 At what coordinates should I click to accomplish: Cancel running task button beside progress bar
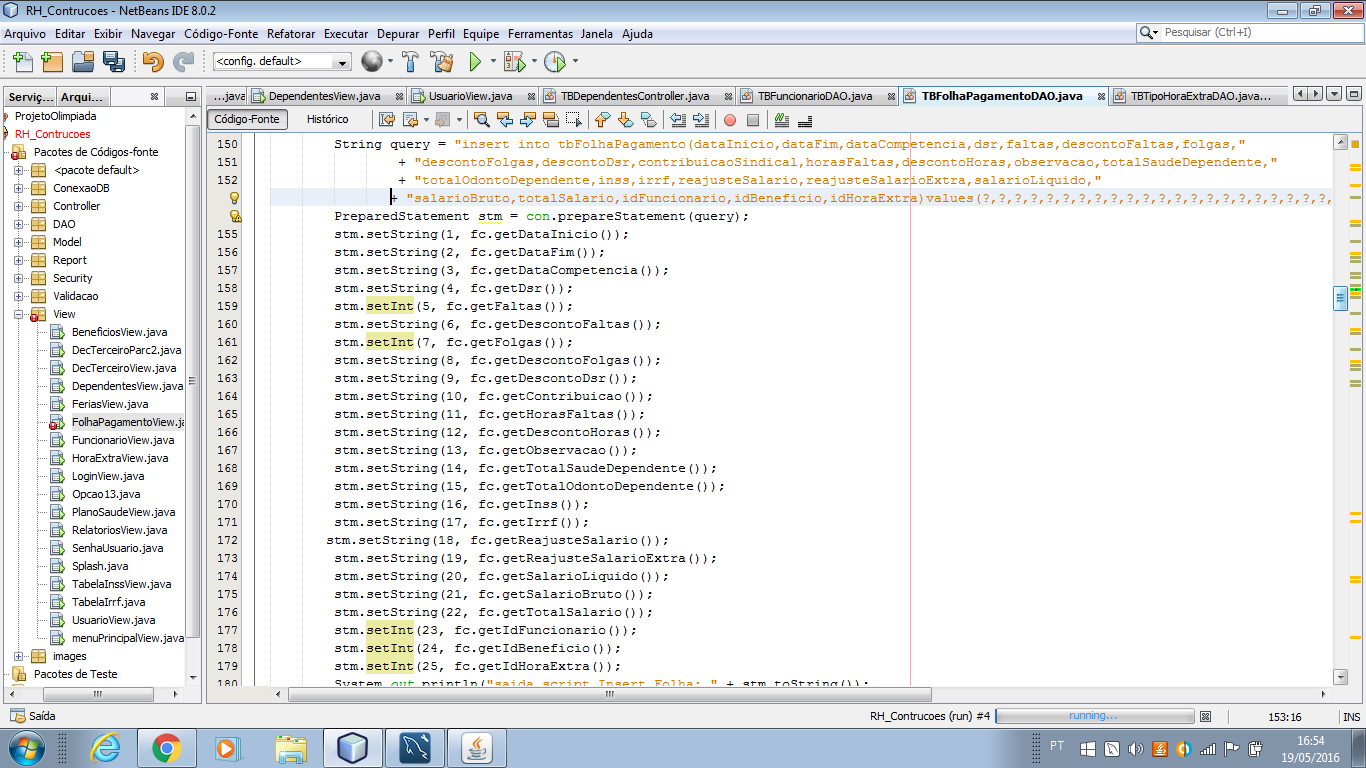1206,716
